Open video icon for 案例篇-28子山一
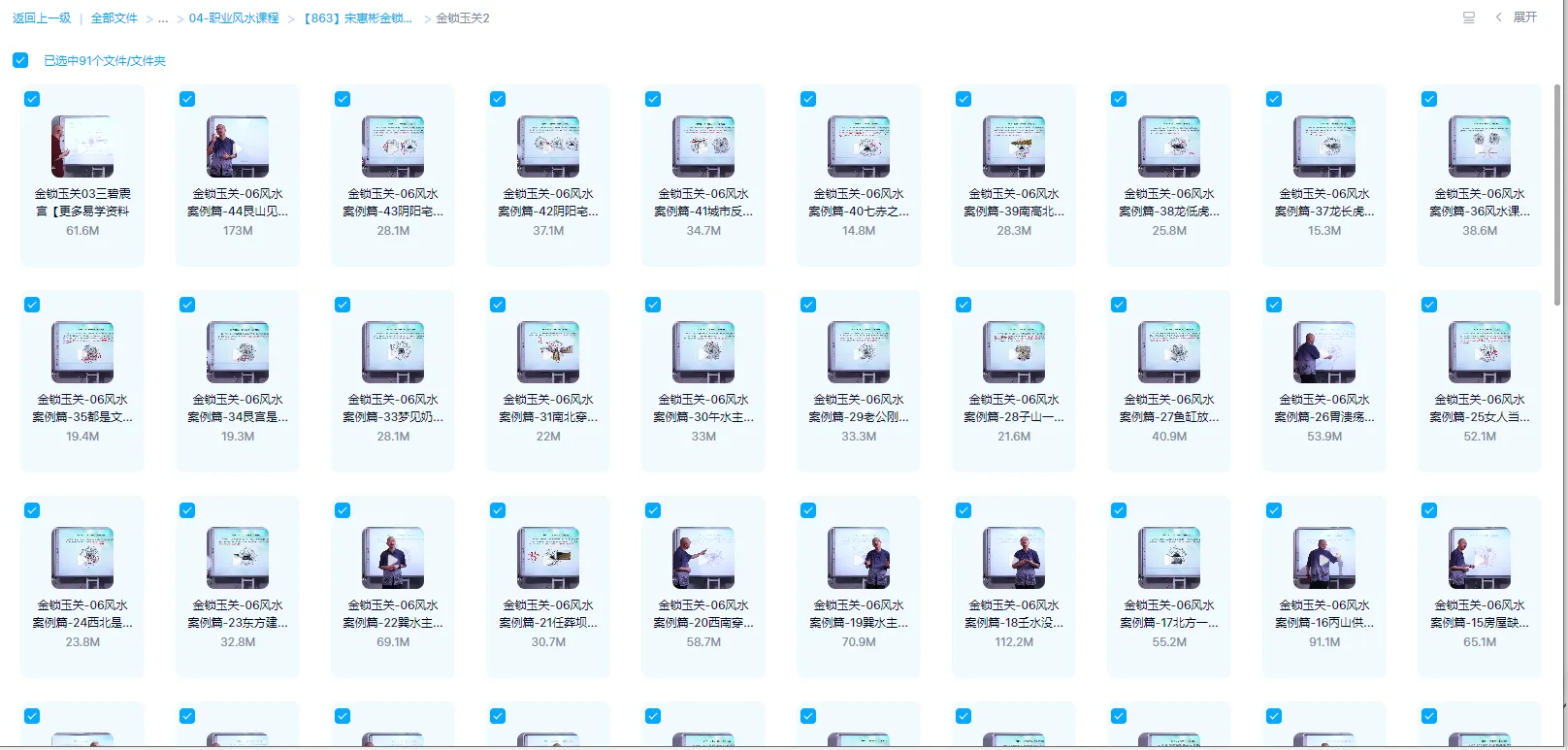 1014,352
